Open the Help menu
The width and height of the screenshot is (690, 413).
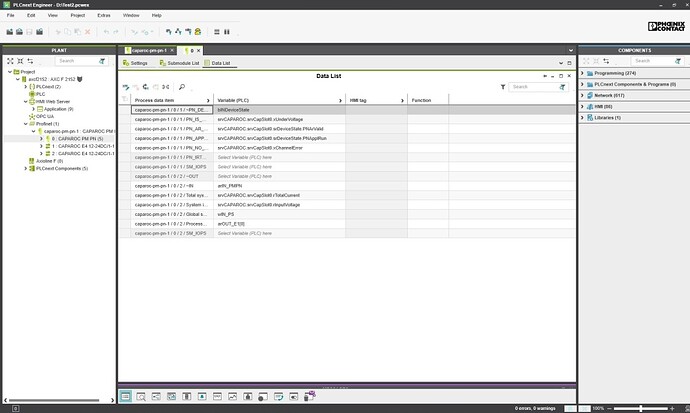point(157,15)
